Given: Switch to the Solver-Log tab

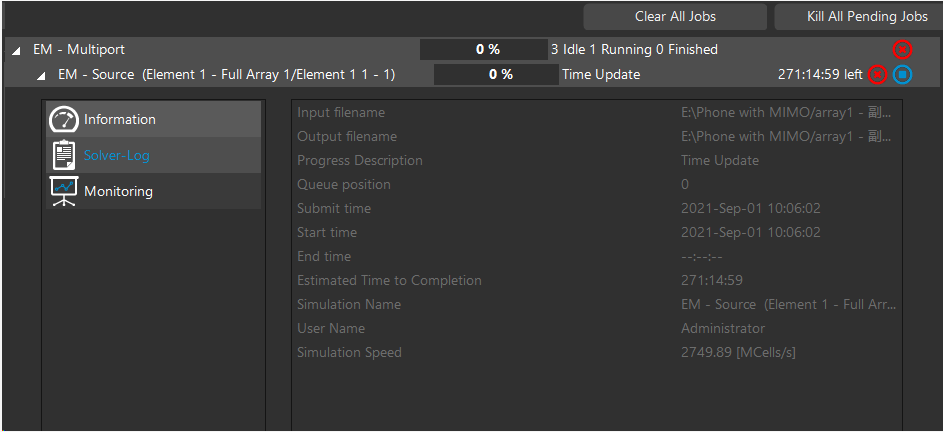Looking at the screenshot, I should 117,155.
